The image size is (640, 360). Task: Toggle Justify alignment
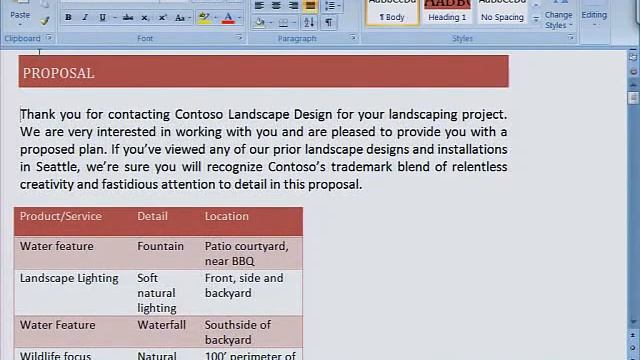[310, 5]
